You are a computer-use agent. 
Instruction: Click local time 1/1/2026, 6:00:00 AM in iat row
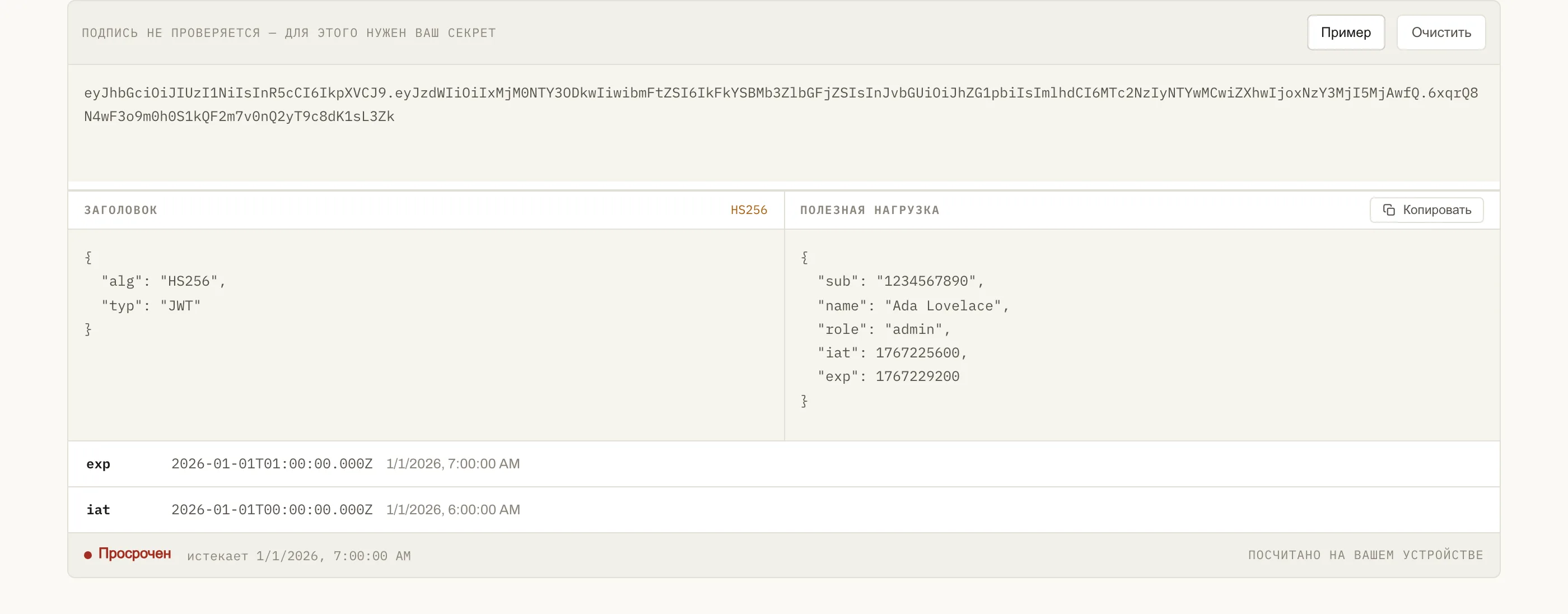click(x=453, y=509)
